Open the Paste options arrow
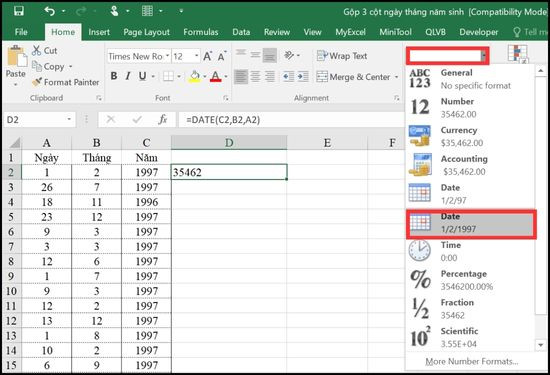This screenshot has height=375, width=550. click(15, 85)
